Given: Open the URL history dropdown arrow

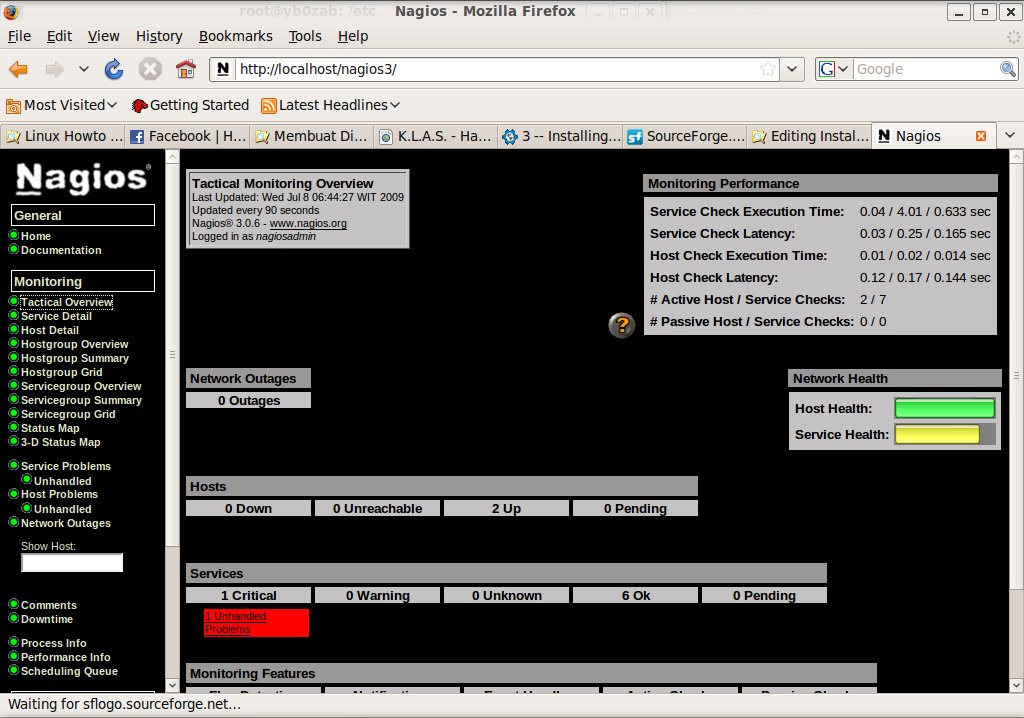Looking at the screenshot, I should coord(792,69).
